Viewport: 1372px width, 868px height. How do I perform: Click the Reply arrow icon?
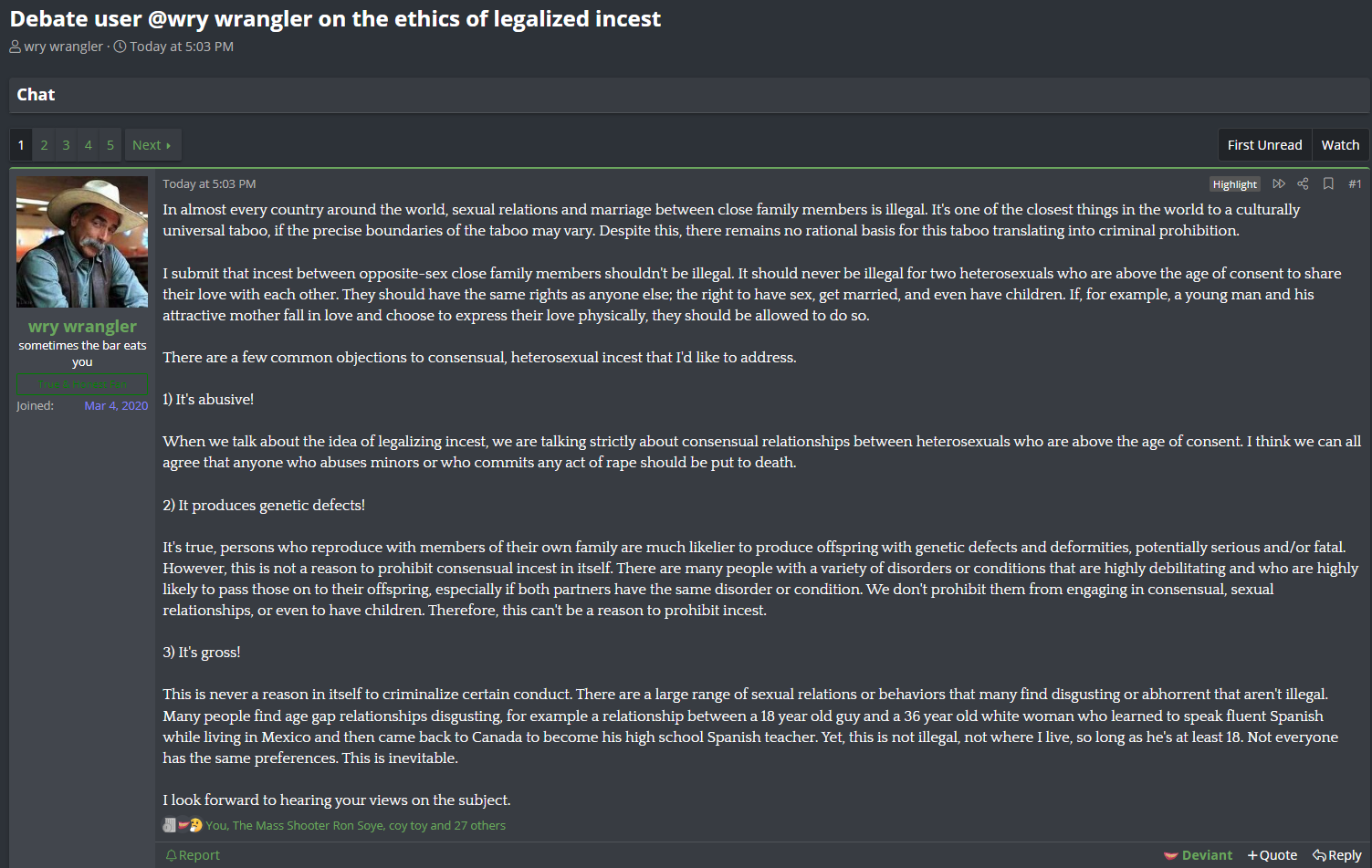coord(1319,855)
